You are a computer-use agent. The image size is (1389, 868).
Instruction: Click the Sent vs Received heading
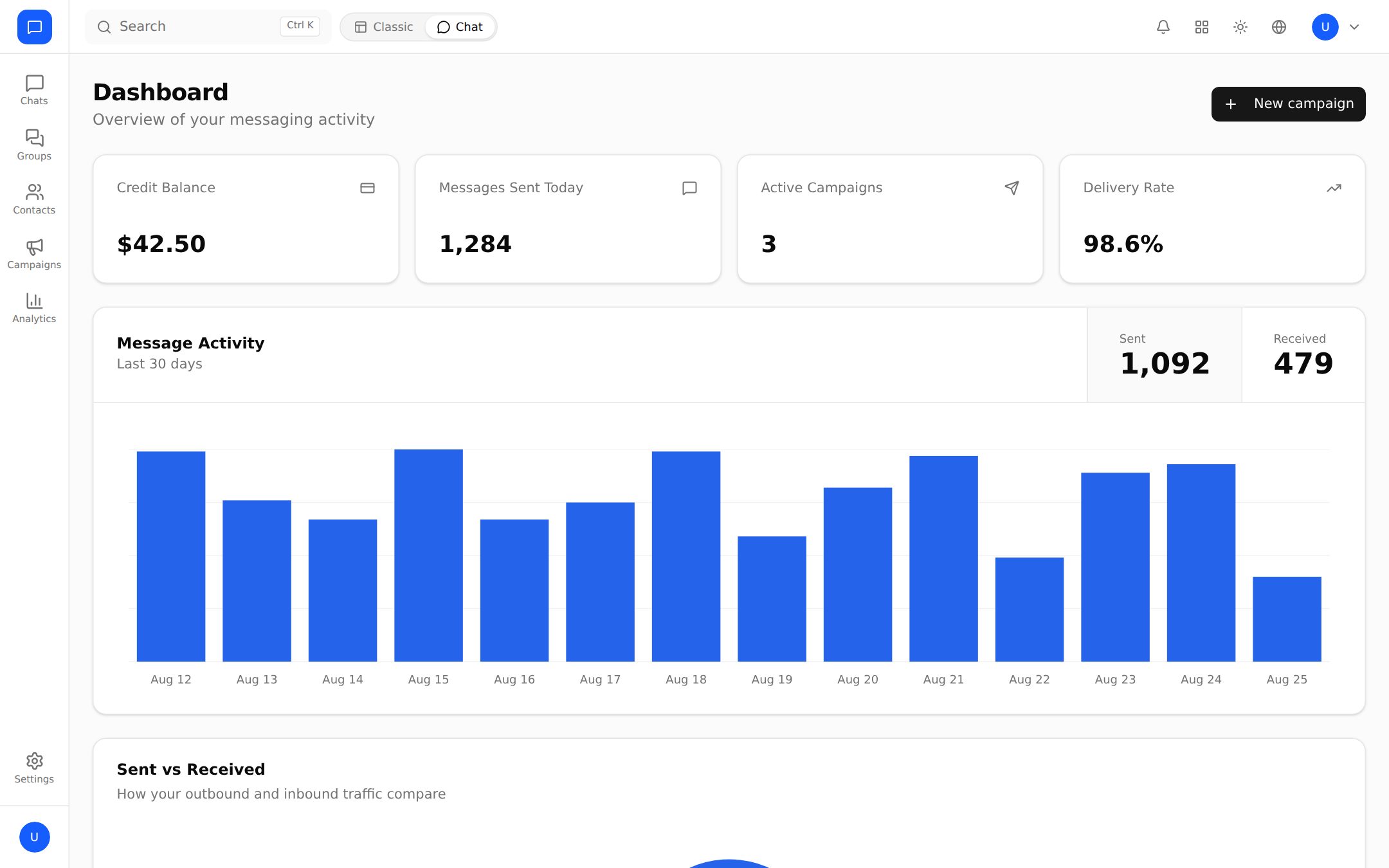point(191,770)
